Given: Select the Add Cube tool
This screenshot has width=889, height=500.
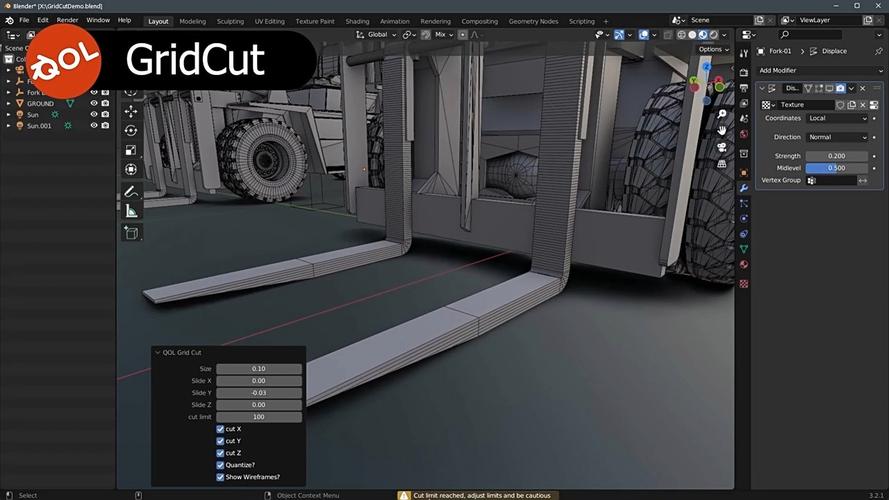Looking at the screenshot, I should [131, 233].
